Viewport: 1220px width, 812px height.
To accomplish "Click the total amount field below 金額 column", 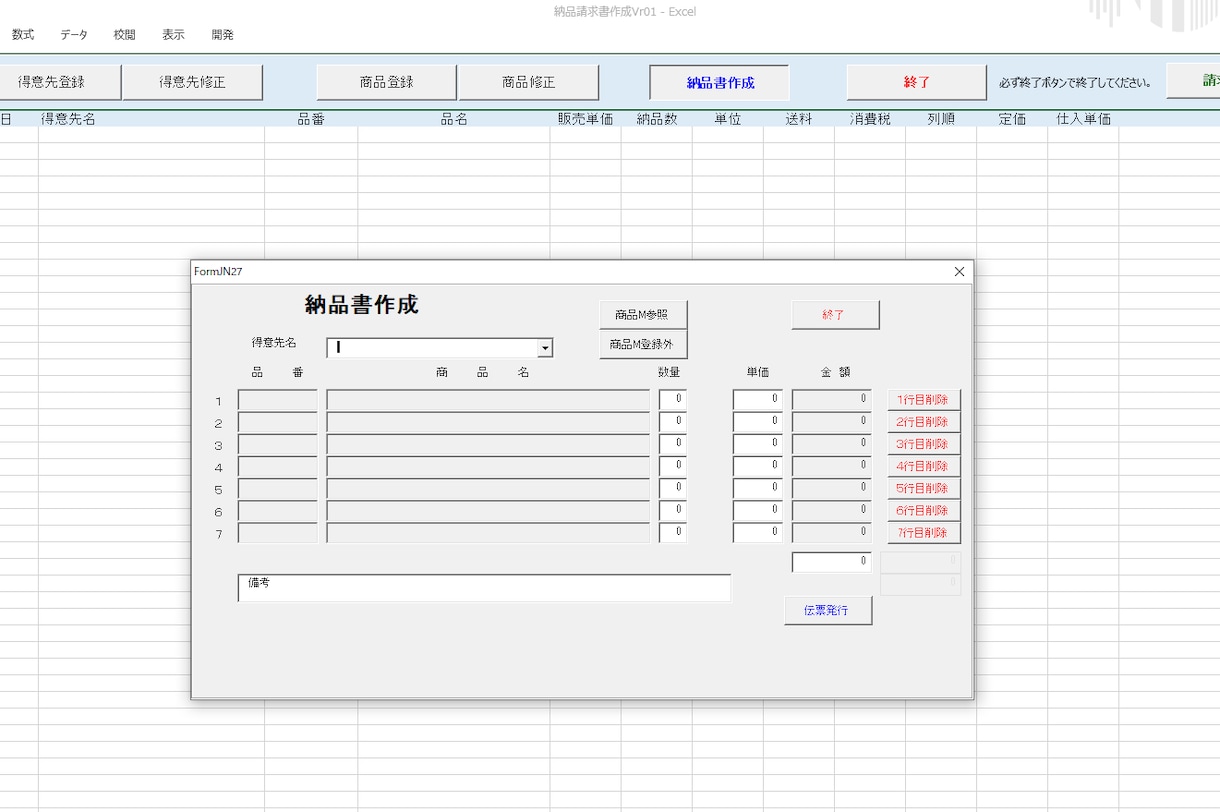I will pos(832,562).
